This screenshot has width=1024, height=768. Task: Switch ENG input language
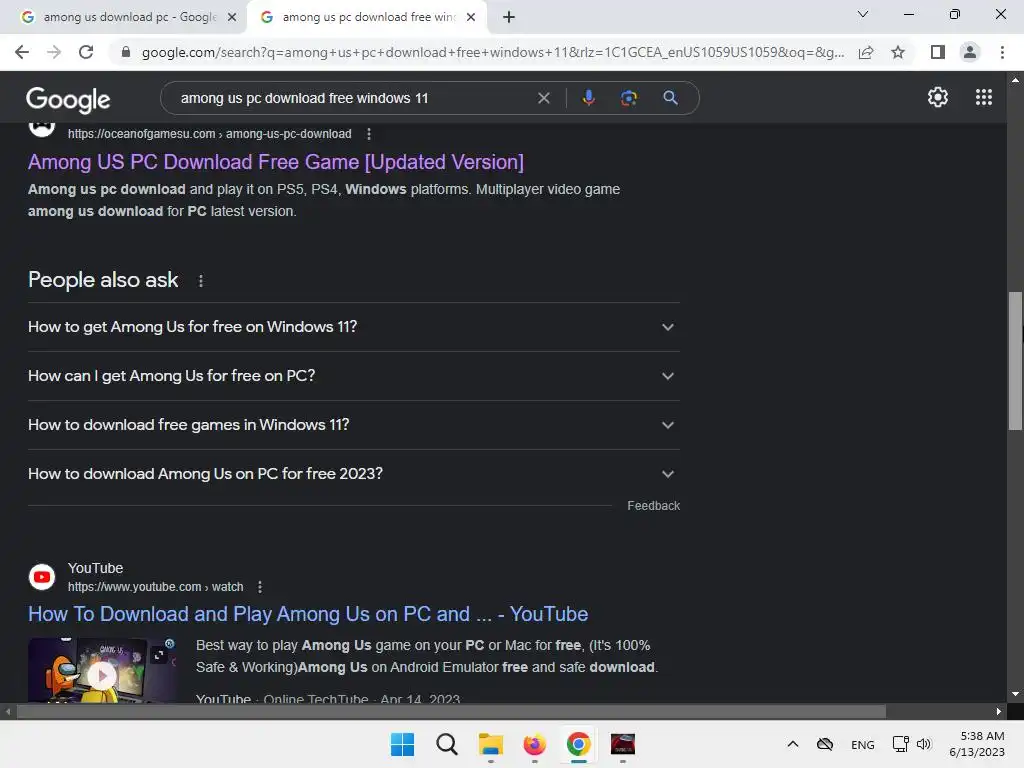[863, 744]
